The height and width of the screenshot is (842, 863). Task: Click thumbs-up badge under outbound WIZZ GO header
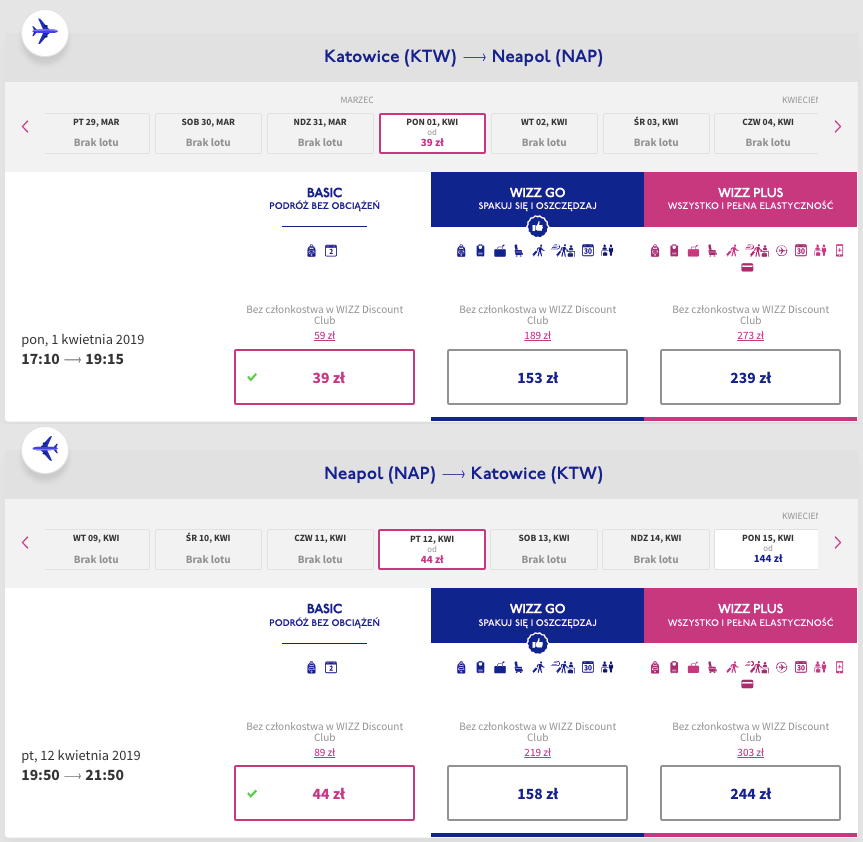click(x=537, y=227)
